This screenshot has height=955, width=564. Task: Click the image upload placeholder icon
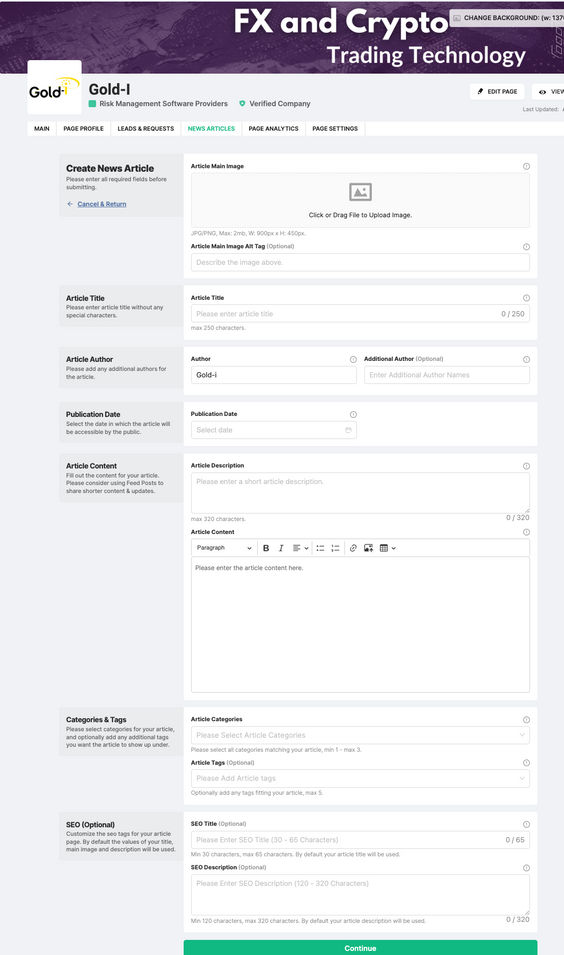(x=361, y=192)
